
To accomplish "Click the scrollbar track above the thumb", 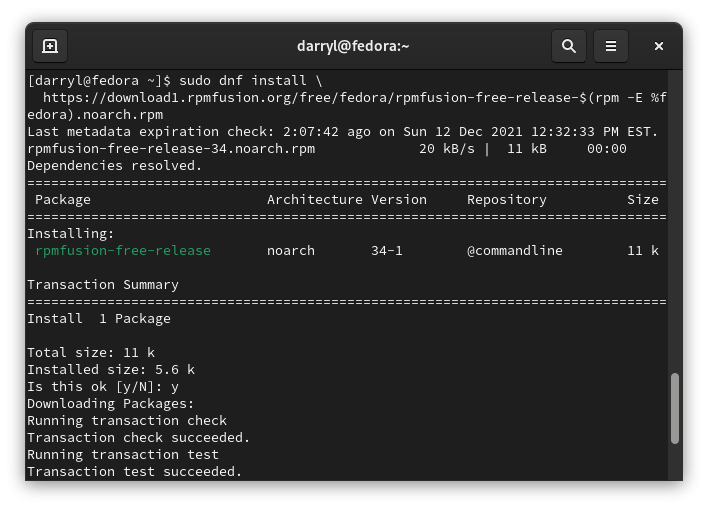I will click(675, 221).
